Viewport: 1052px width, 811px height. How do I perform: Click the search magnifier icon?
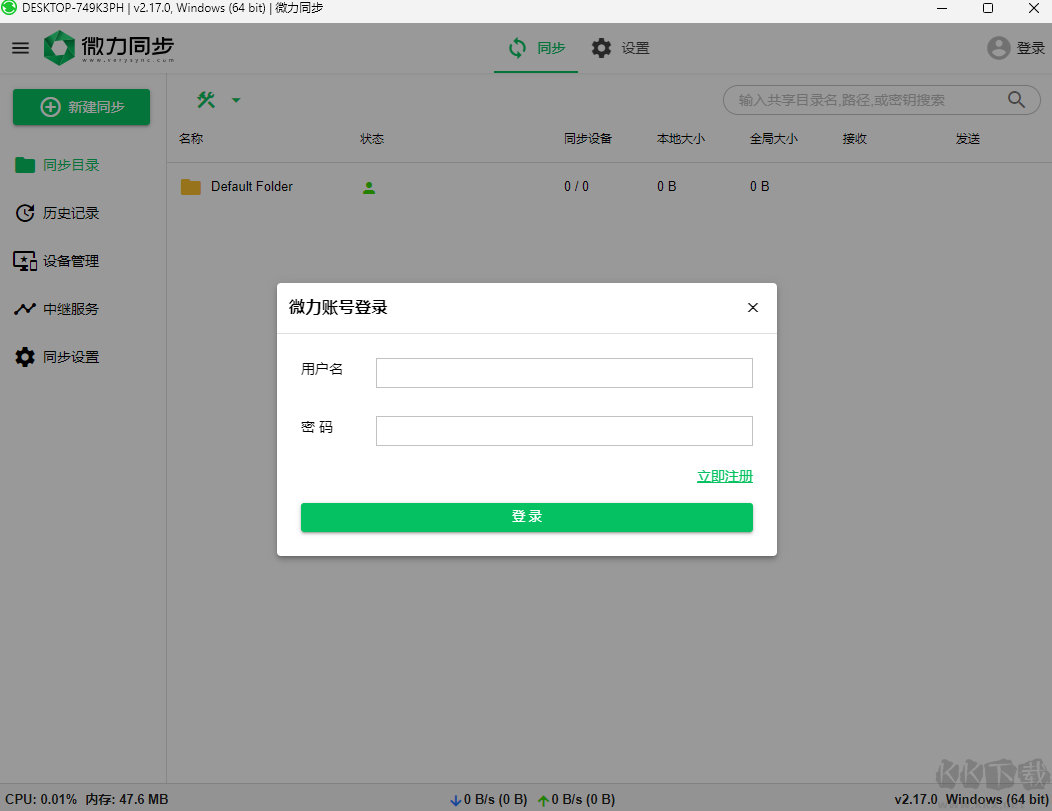point(1016,100)
